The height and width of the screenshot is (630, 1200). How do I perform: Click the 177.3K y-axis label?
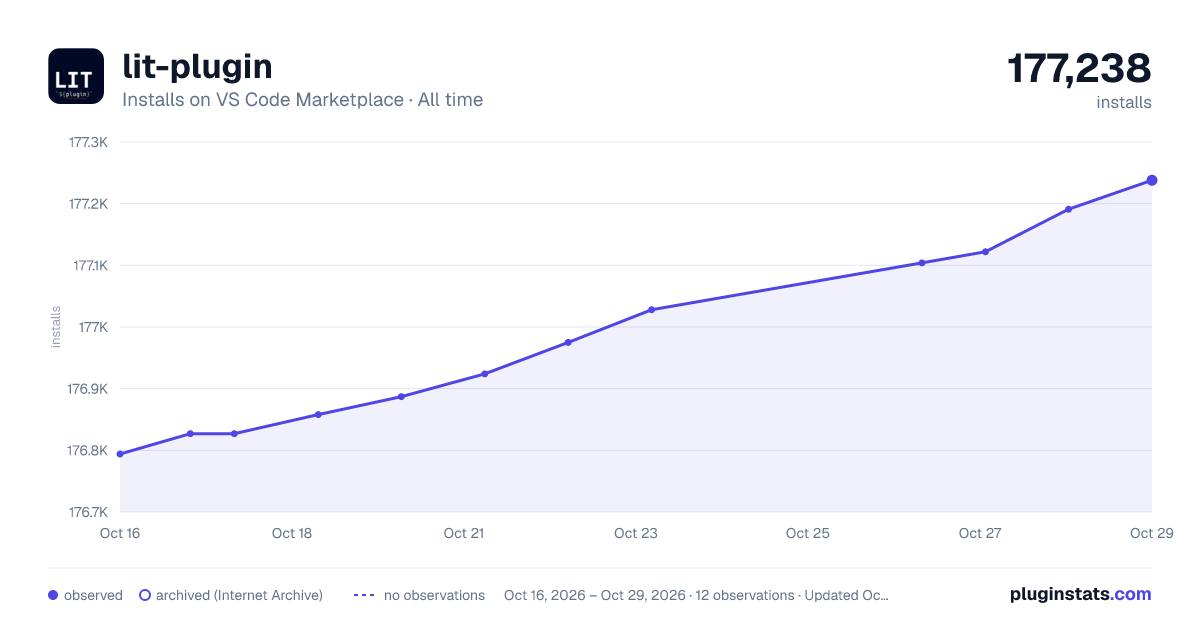(x=88, y=142)
